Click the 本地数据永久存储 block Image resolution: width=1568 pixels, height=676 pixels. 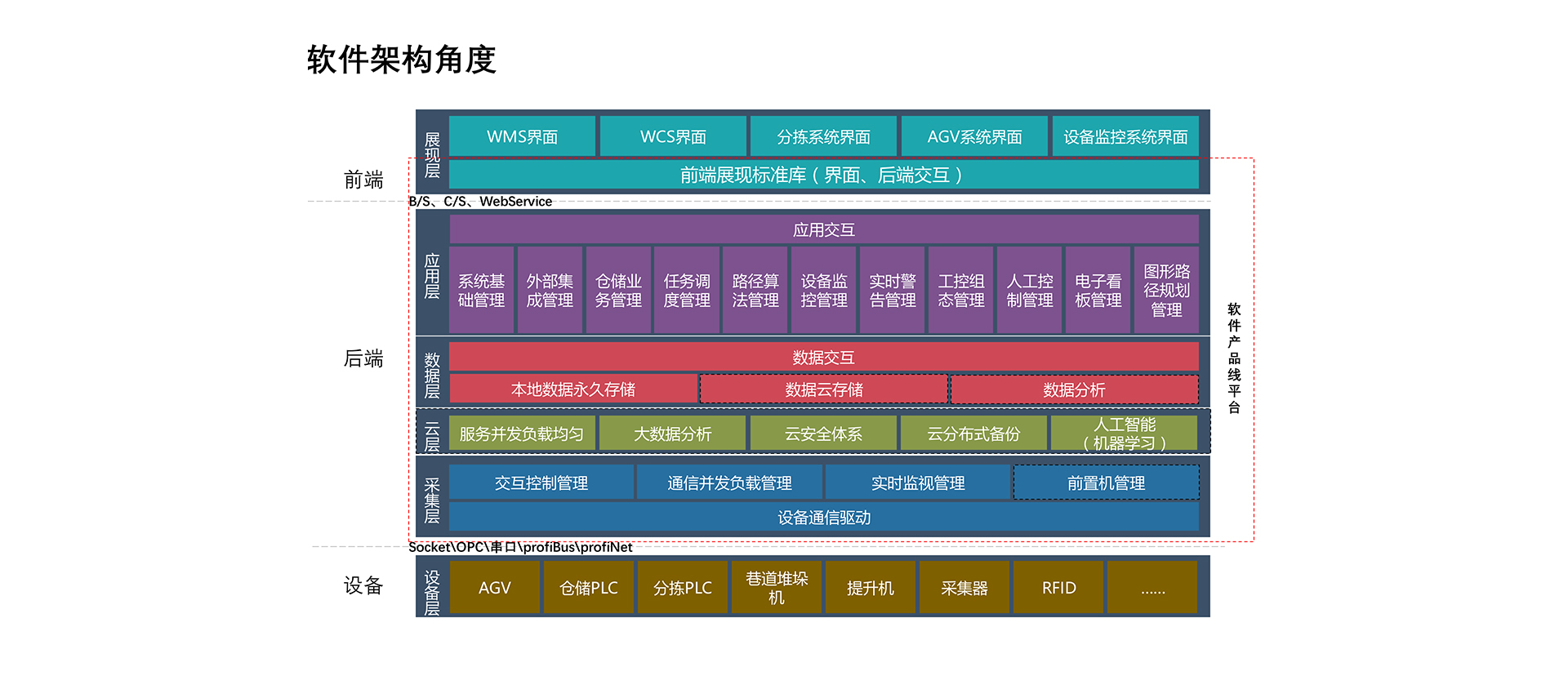pos(573,389)
